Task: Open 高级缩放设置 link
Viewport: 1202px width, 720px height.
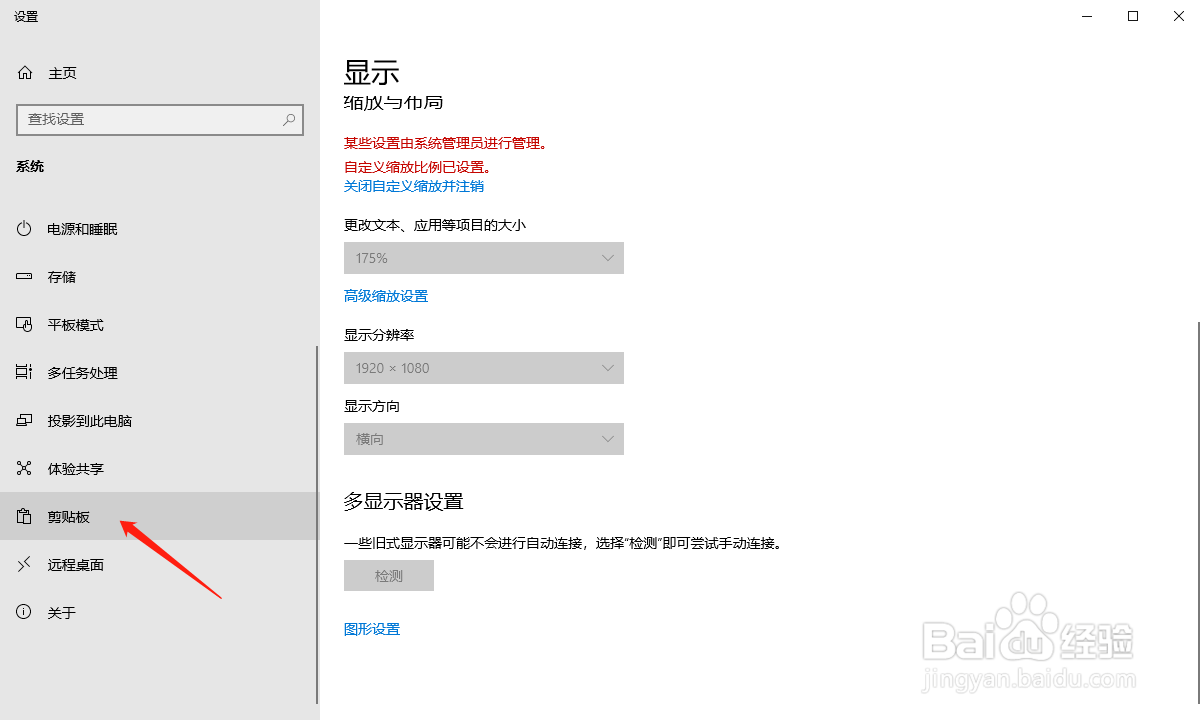Action: [386, 295]
